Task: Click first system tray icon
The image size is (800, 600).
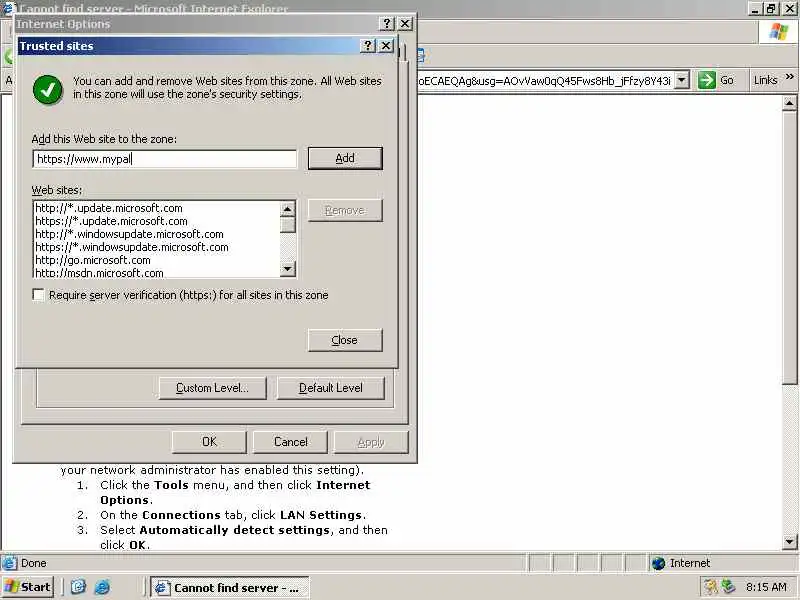Action: point(710,587)
